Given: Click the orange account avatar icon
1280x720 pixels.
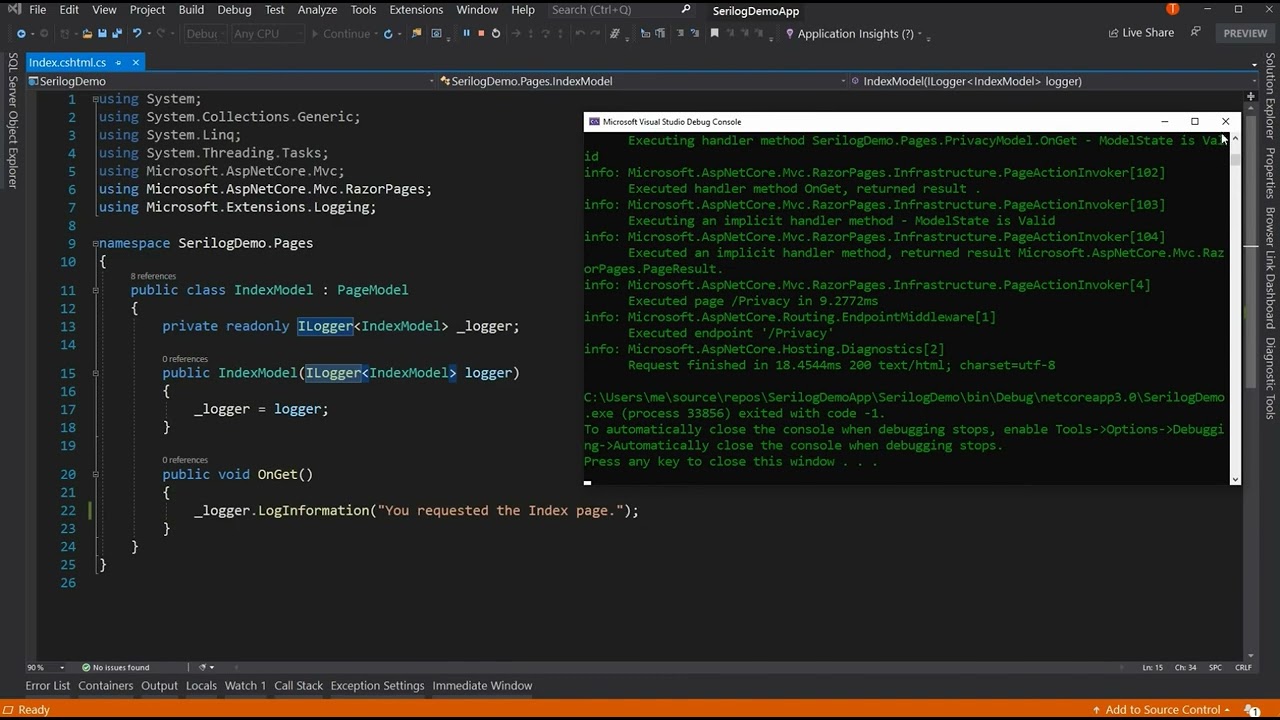Looking at the screenshot, I should click(1172, 10).
